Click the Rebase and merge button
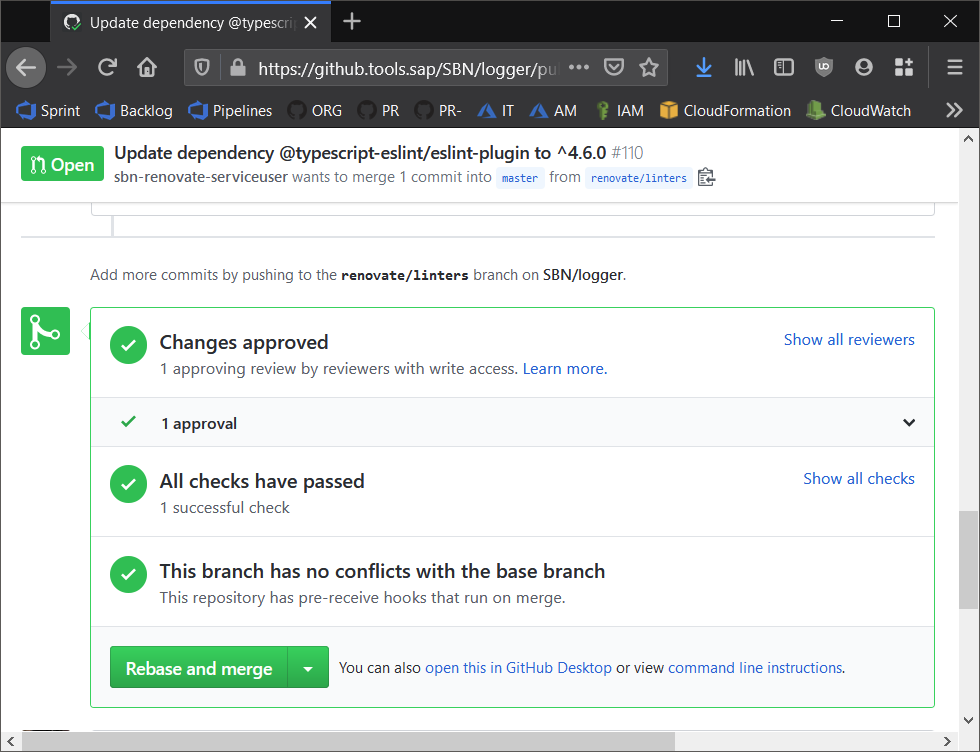The height and width of the screenshot is (752, 980). [198, 667]
